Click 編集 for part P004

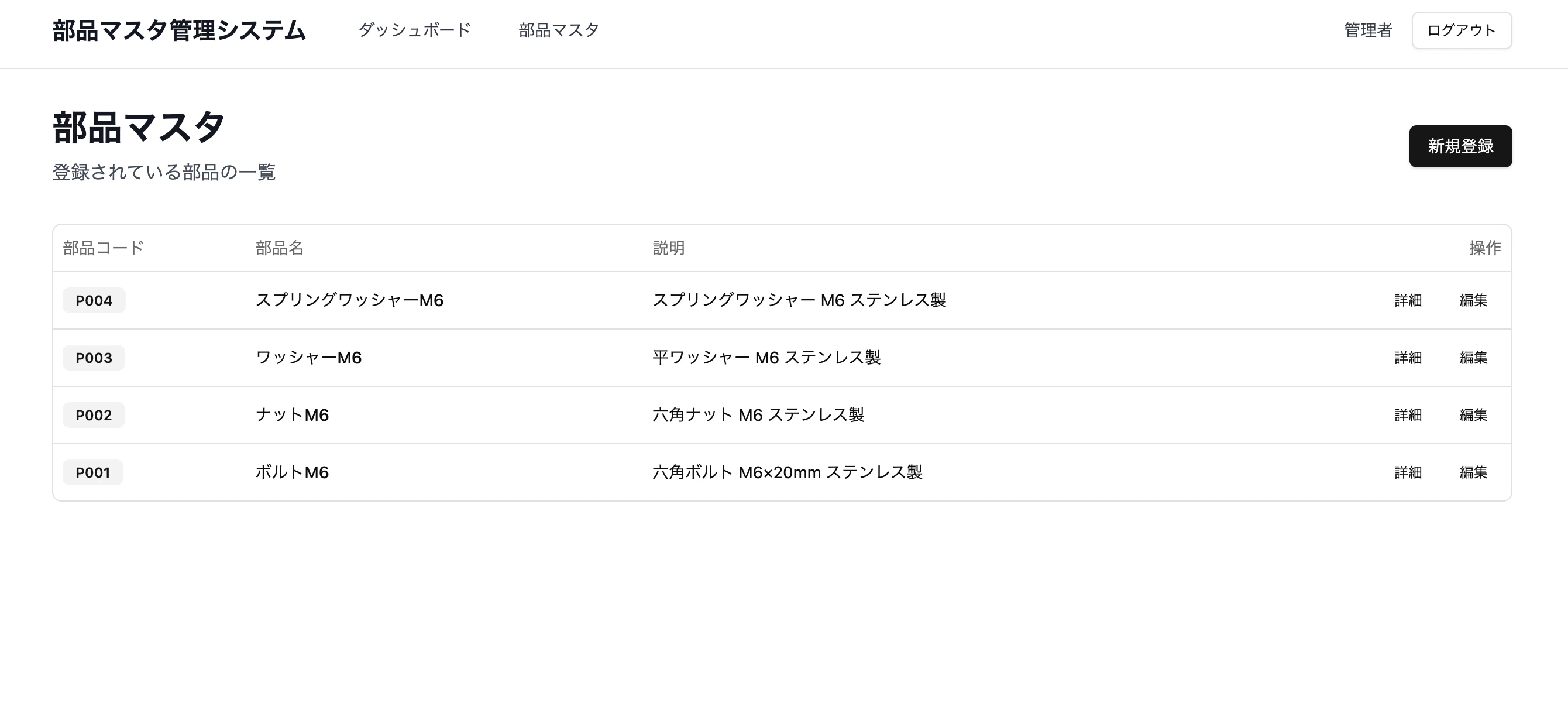1473,300
